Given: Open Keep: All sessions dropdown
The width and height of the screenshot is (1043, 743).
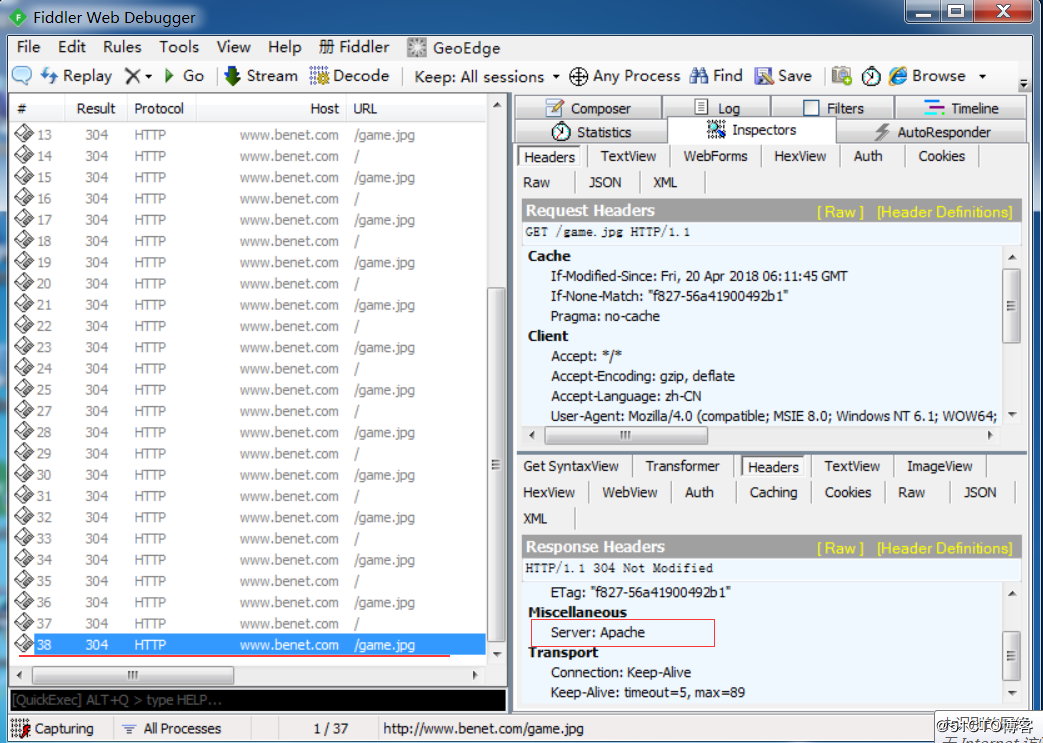Looking at the screenshot, I should (x=487, y=76).
